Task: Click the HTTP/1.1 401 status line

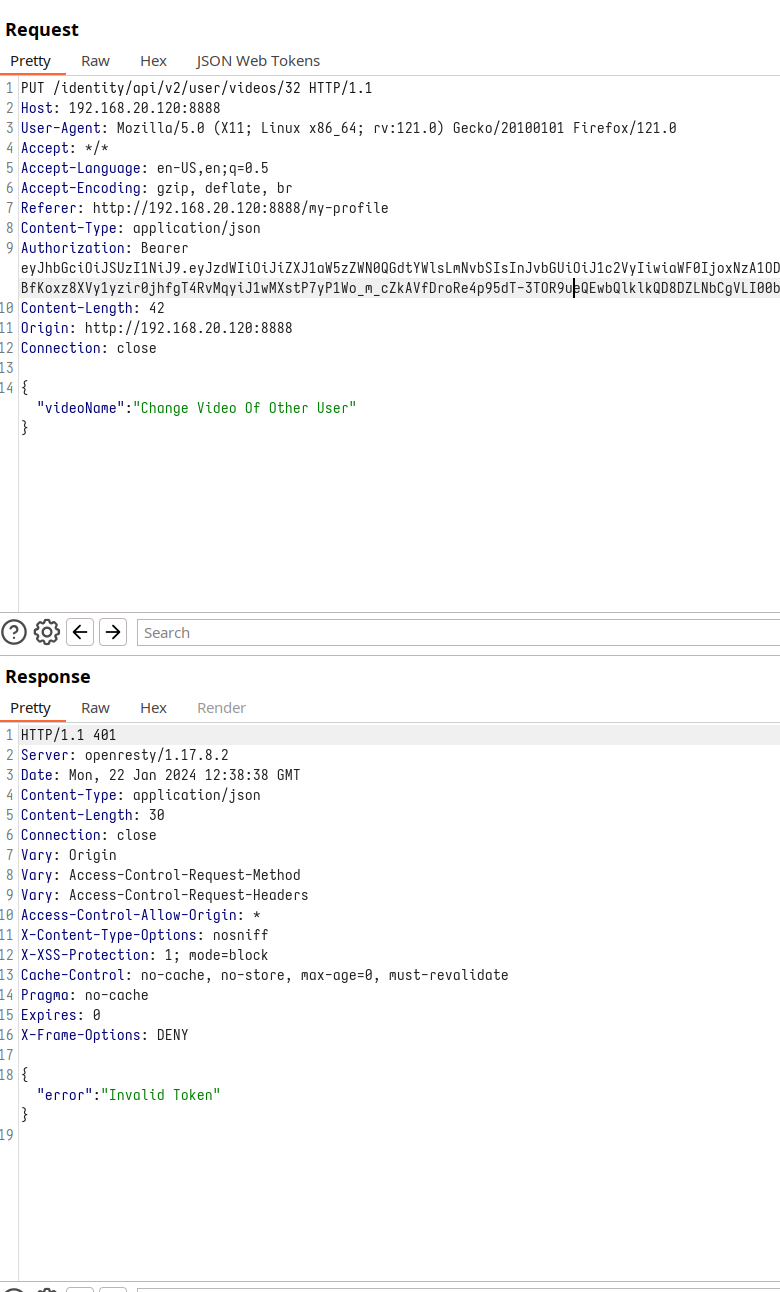Action: 68,735
